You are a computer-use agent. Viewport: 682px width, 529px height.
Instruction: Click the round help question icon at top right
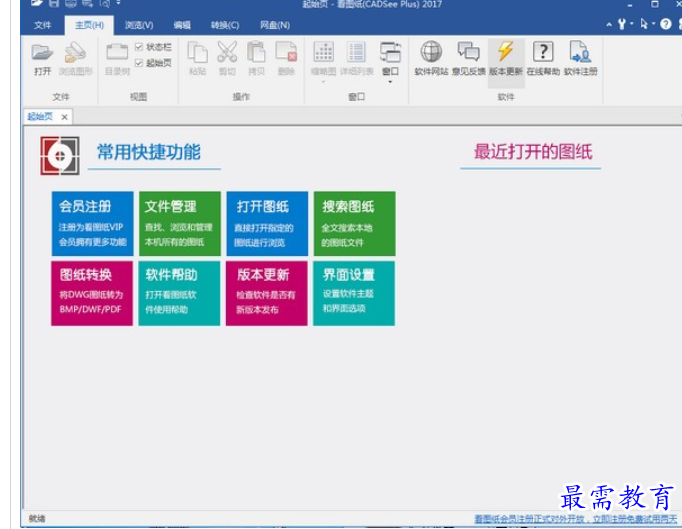(x=665, y=24)
